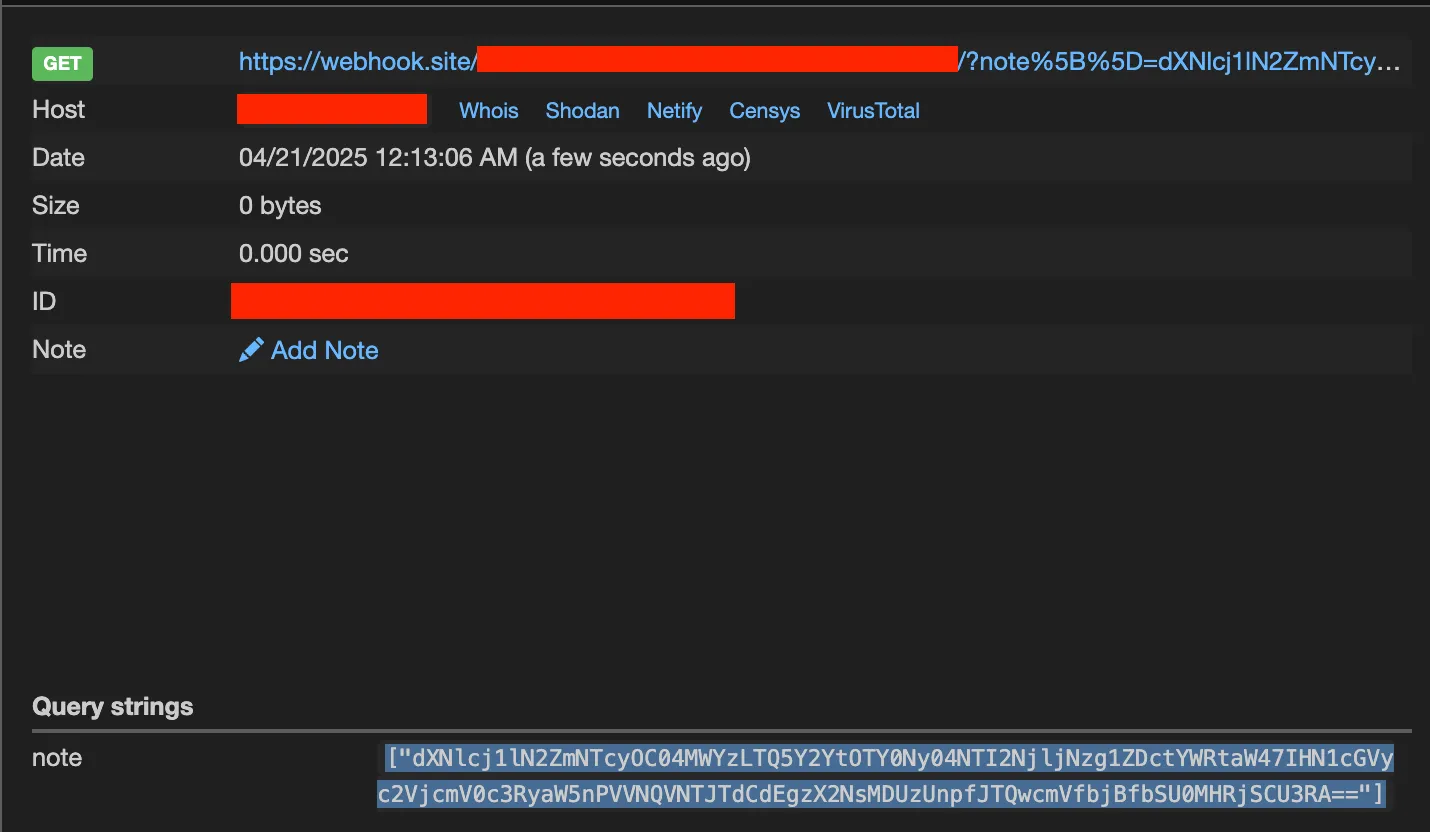Click the Note row label
Image resolution: width=1430 pixels, height=832 pixels.
pyautogui.click(x=59, y=349)
